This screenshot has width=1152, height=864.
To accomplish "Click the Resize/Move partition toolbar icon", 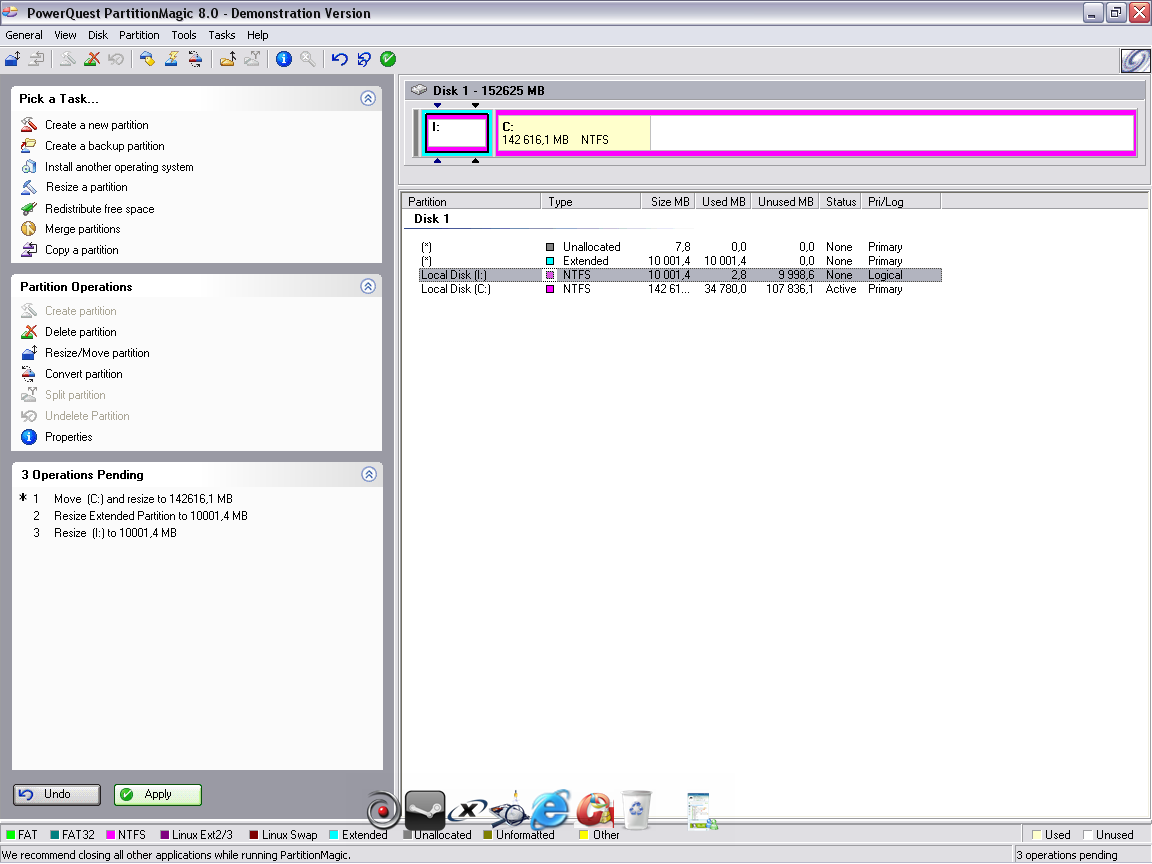I will coord(12,60).
